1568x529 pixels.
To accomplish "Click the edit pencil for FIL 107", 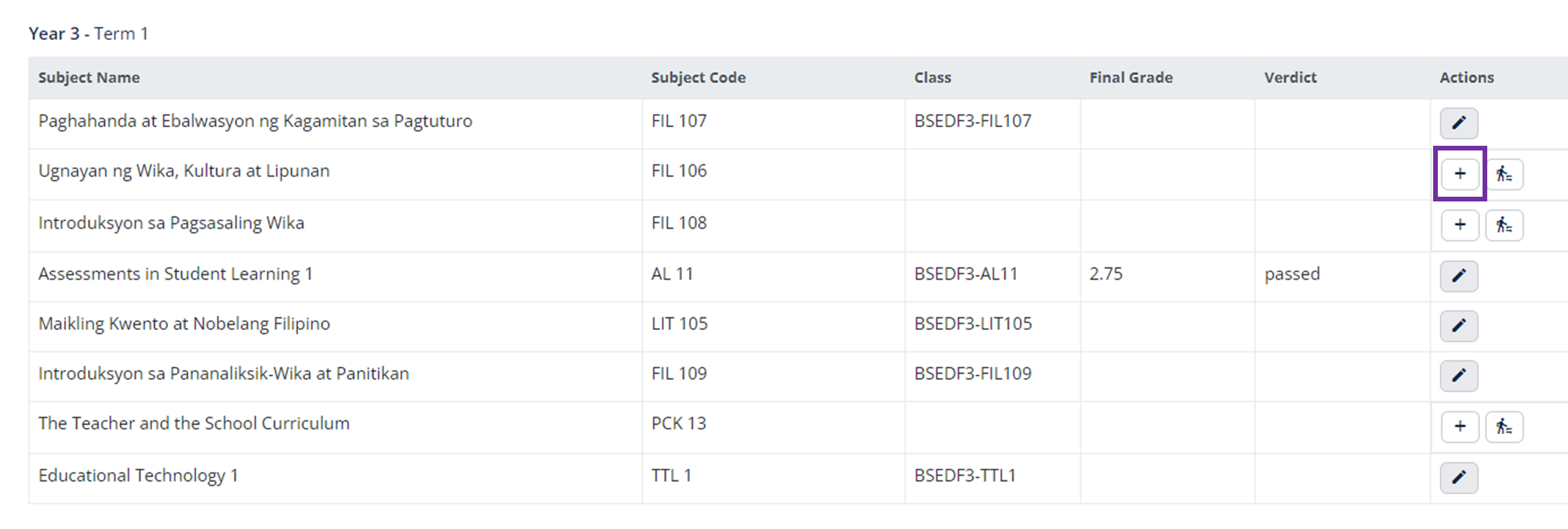I will click(x=1458, y=123).
